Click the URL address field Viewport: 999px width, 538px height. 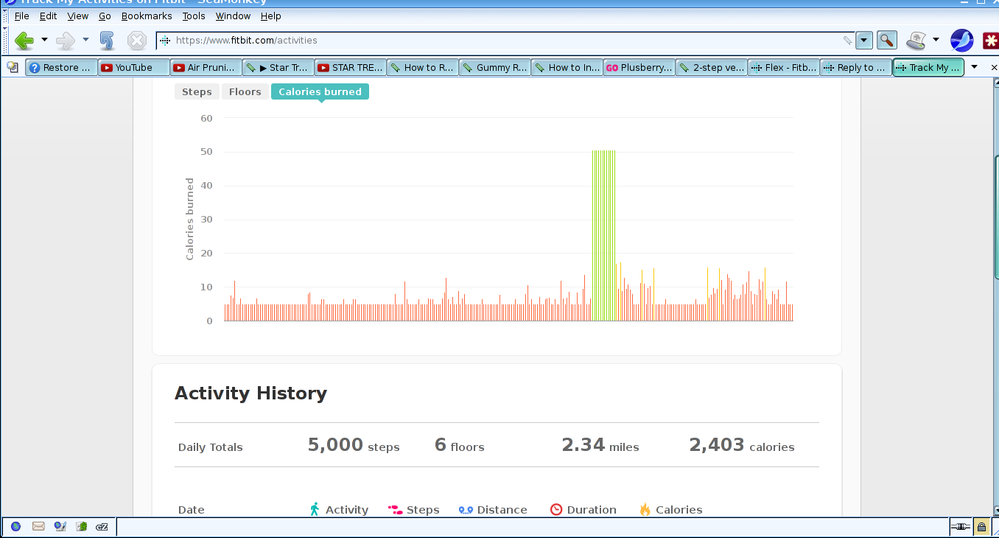(x=507, y=40)
